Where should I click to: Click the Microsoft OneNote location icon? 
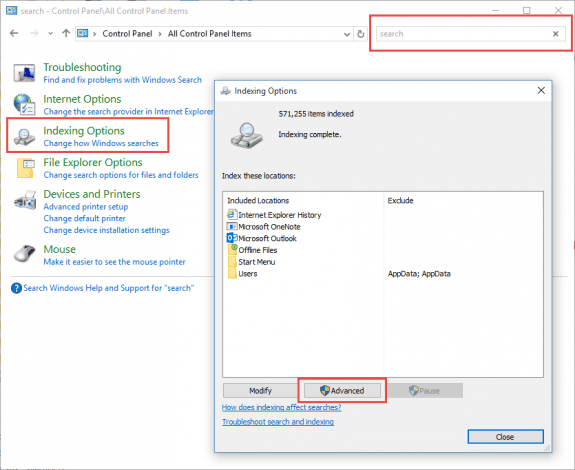pos(232,227)
